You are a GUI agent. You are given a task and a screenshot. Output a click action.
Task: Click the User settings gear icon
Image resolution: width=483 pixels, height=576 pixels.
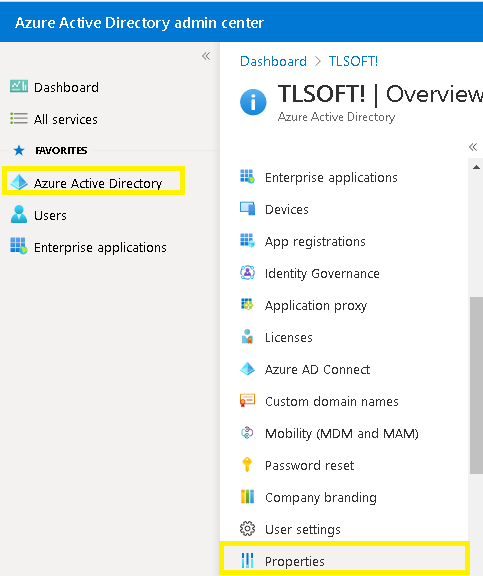click(x=247, y=529)
